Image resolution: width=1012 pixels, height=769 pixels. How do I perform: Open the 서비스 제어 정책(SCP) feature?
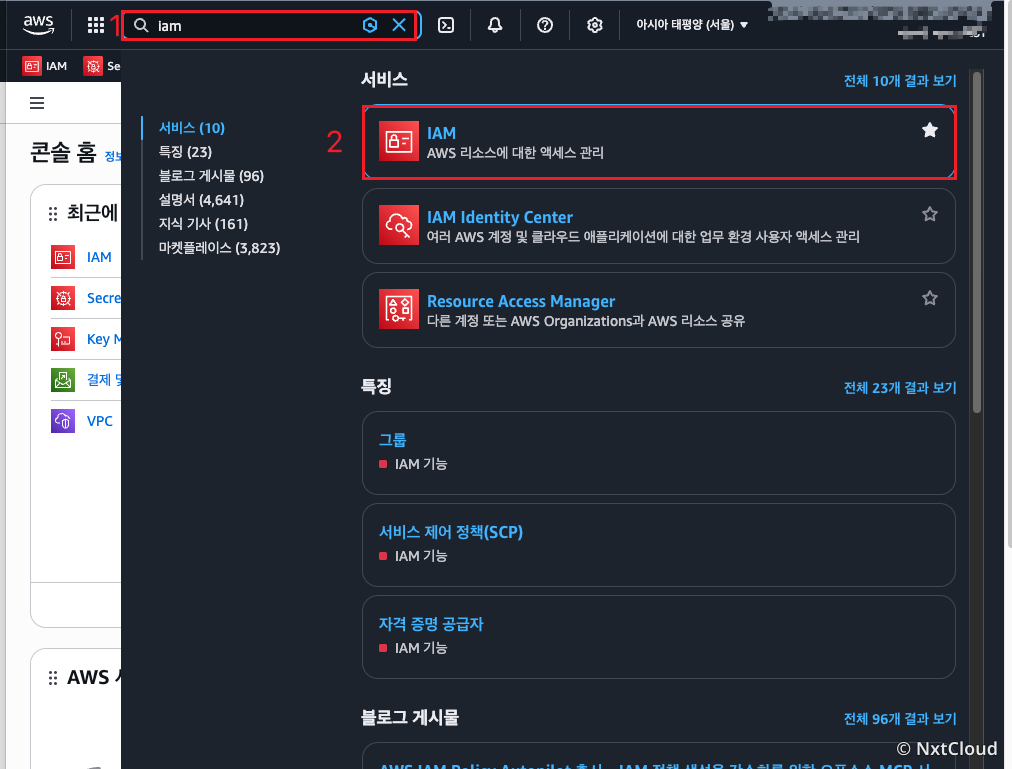[x=658, y=545]
